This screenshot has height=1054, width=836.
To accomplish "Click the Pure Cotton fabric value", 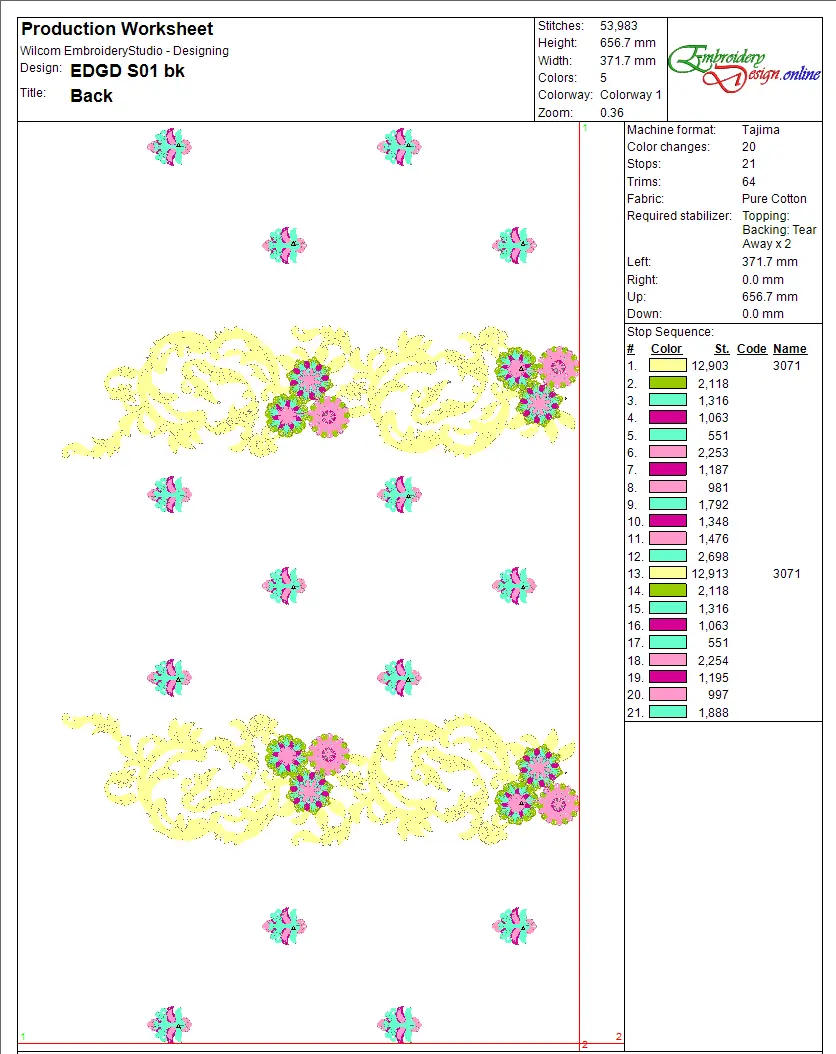I will (774, 199).
